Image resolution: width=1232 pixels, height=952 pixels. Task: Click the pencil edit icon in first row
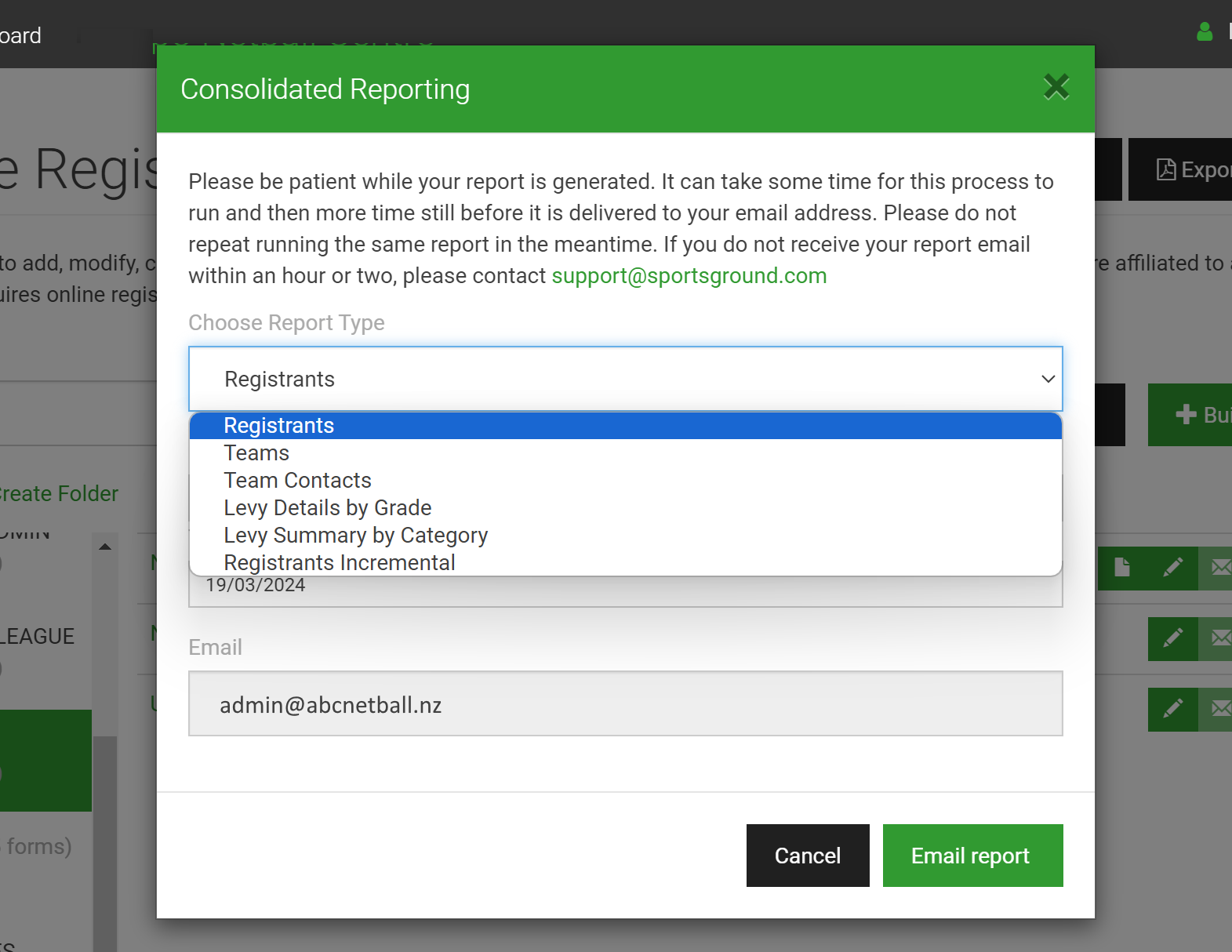click(1173, 568)
